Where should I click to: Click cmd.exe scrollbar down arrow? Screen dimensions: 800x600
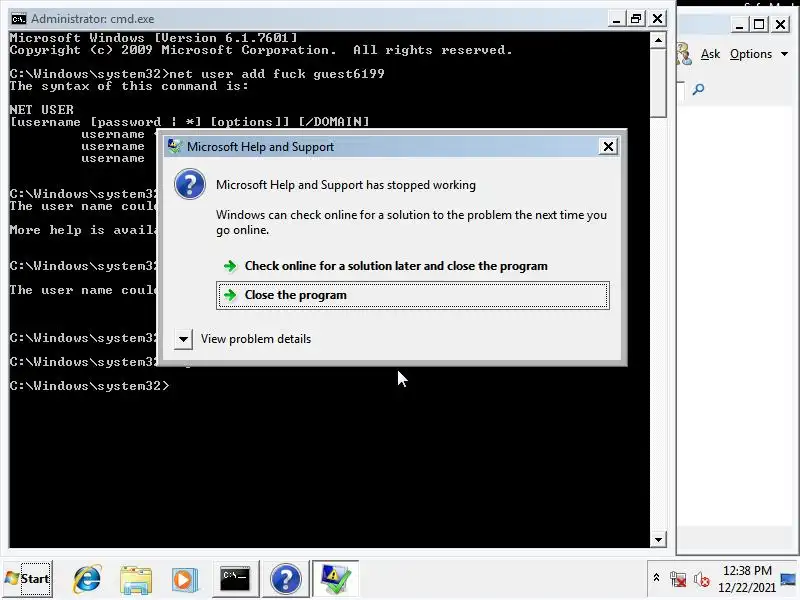point(658,539)
